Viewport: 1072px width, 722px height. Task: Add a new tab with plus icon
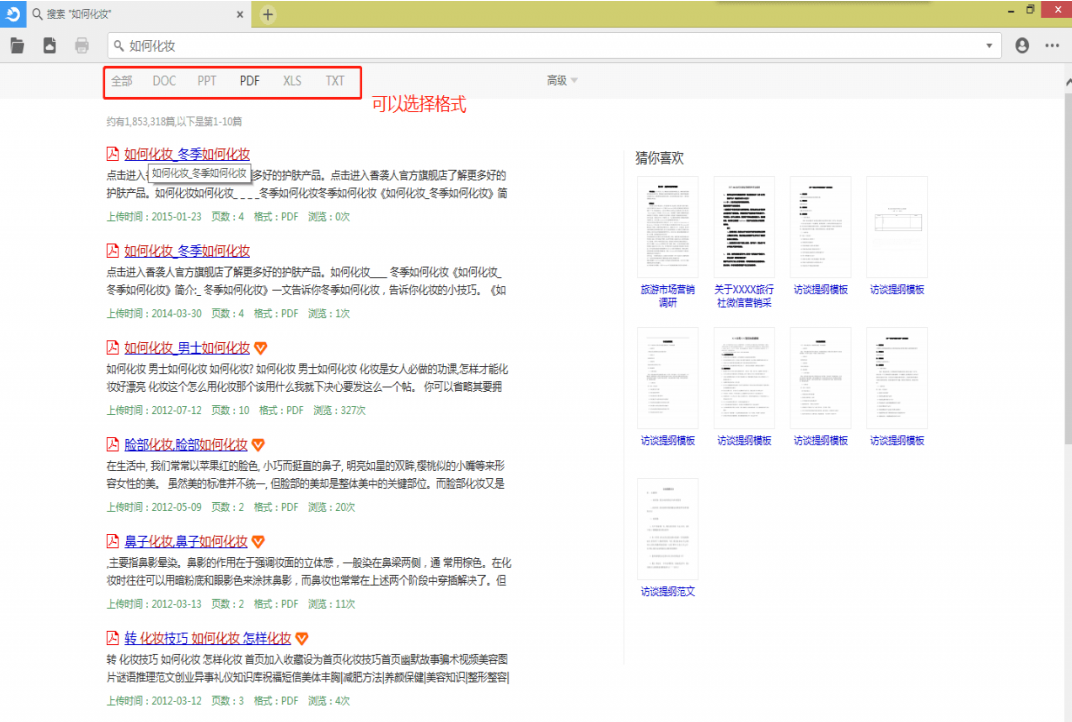268,15
